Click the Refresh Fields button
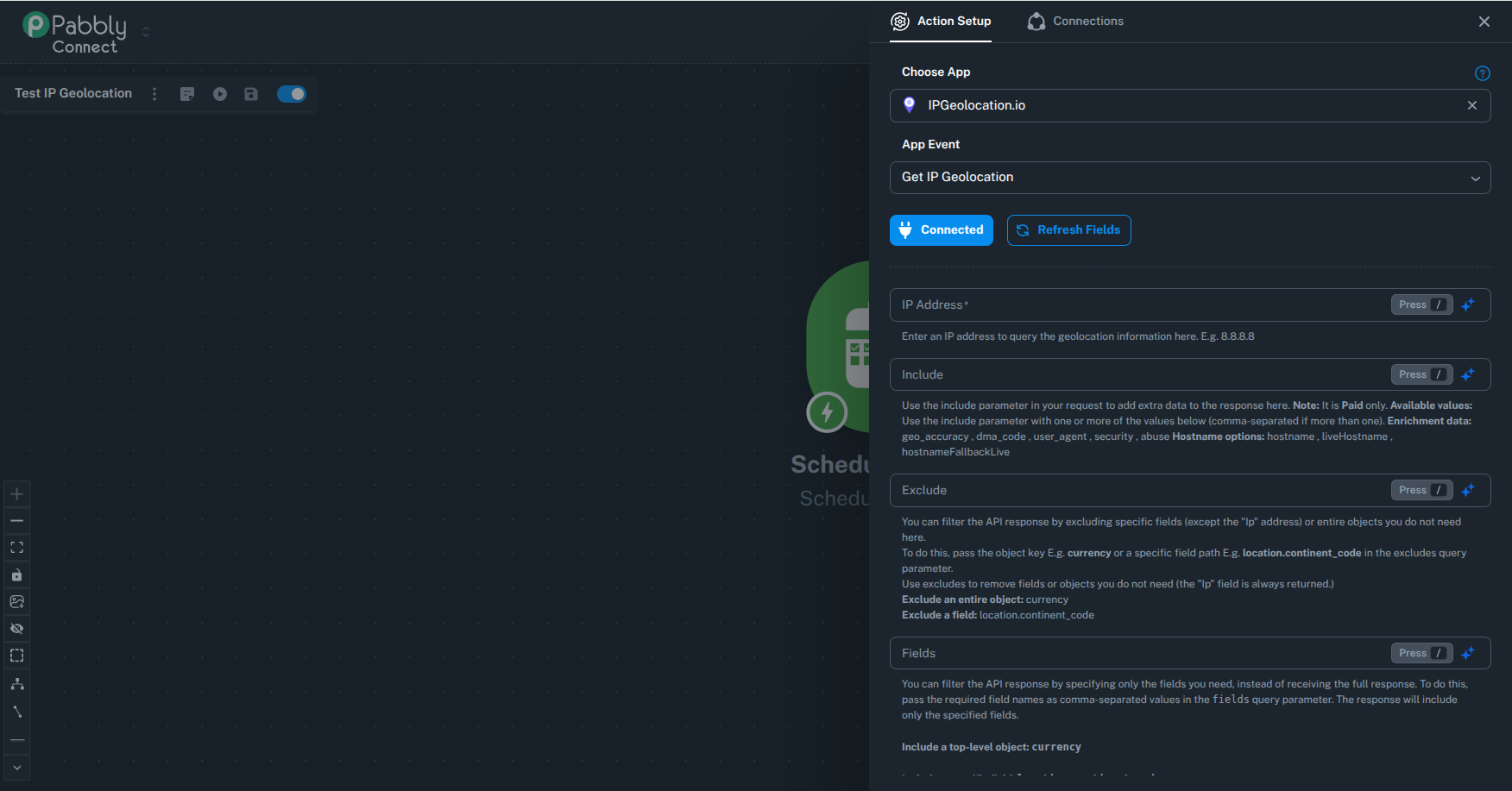 pyautogui.click(x=1069, y=230)
